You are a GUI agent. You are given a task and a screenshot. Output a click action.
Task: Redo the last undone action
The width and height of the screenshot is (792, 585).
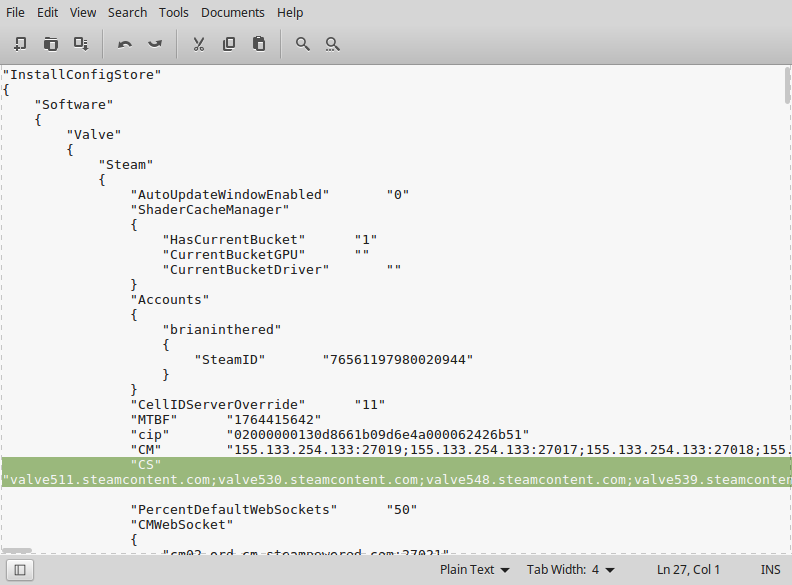pos(155,44)
